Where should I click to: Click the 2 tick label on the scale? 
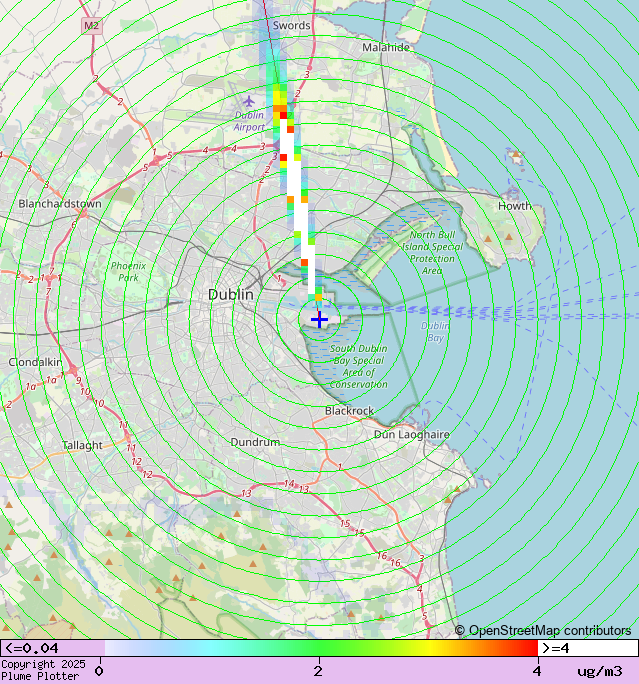[318, 671]
